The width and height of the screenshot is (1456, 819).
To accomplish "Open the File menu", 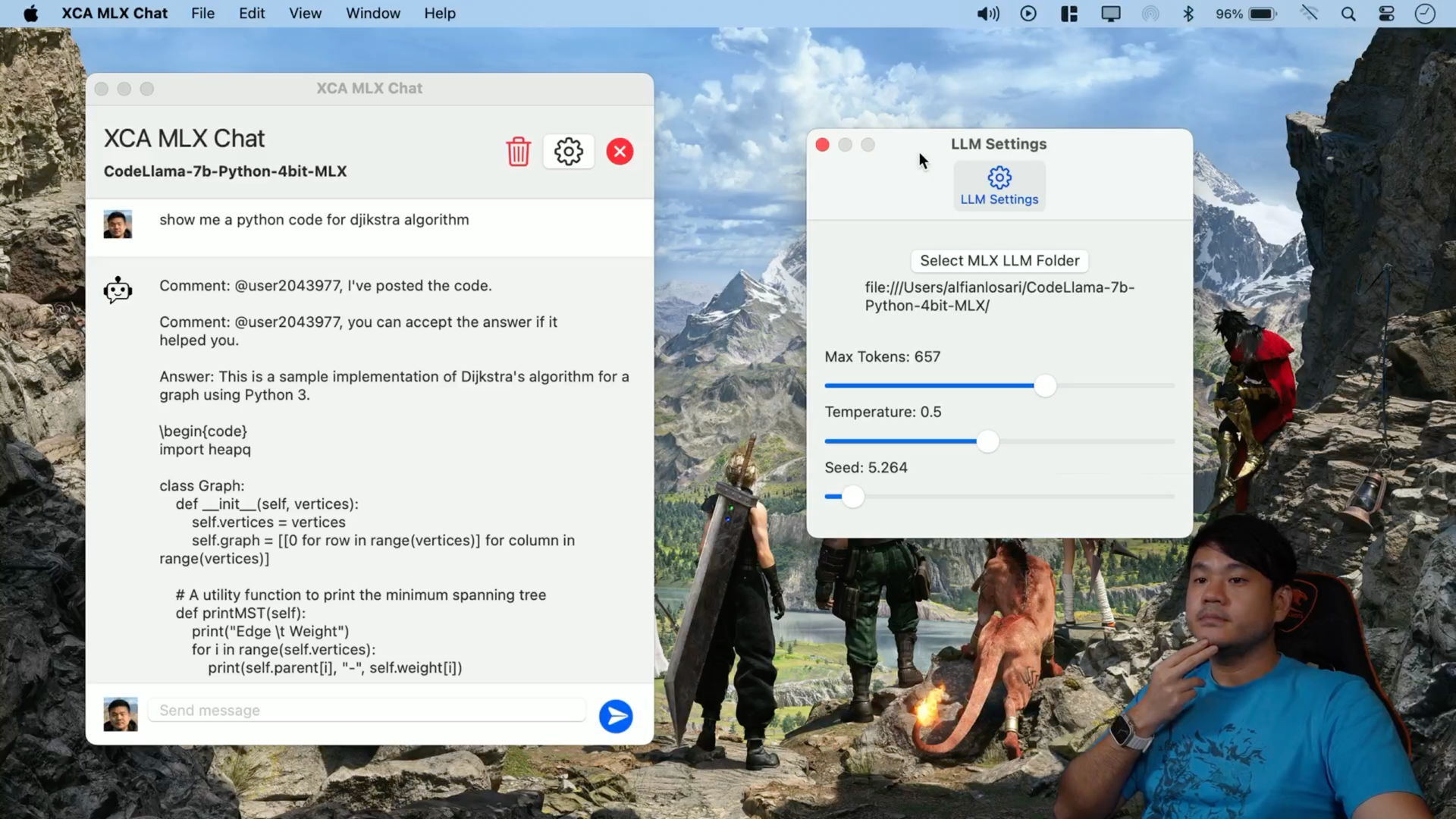I will (202, 14).
